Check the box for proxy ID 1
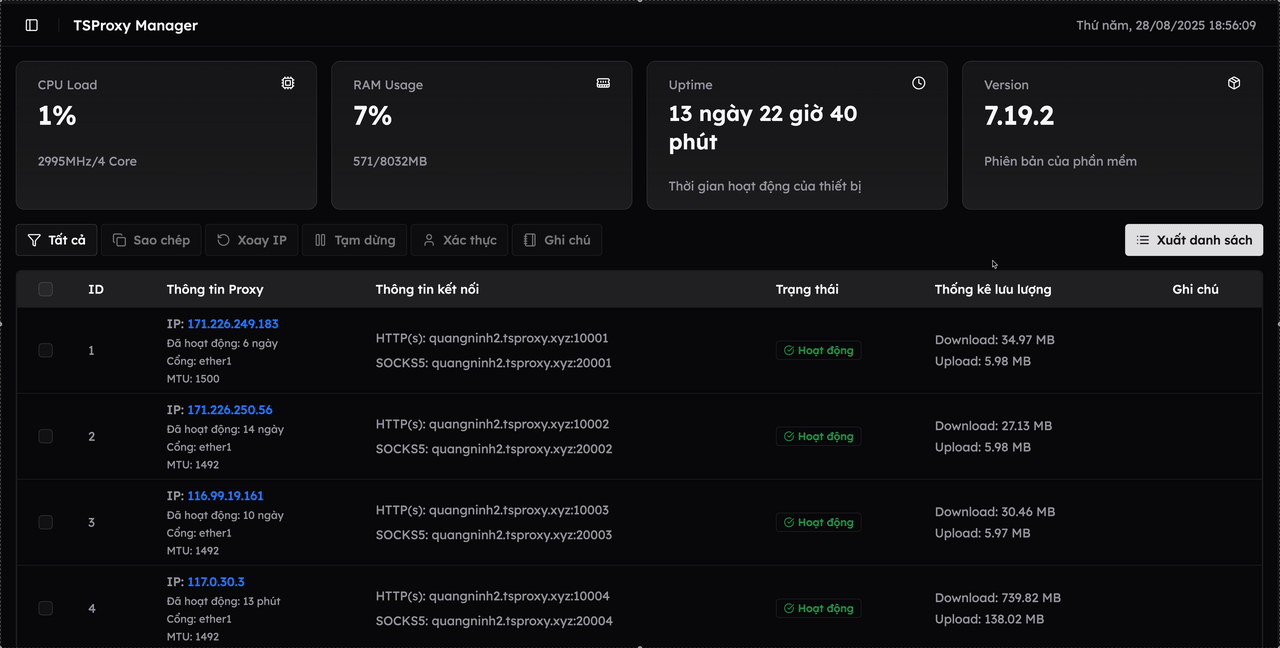1280x648 pixels. click(x=45, y=350)
